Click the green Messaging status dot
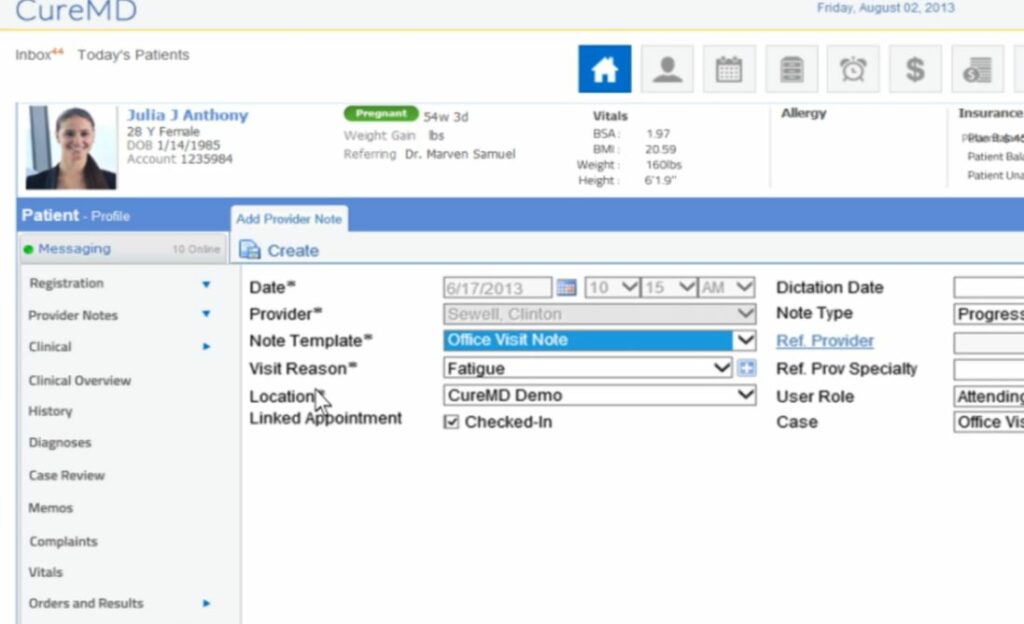 tap(28, 249)
